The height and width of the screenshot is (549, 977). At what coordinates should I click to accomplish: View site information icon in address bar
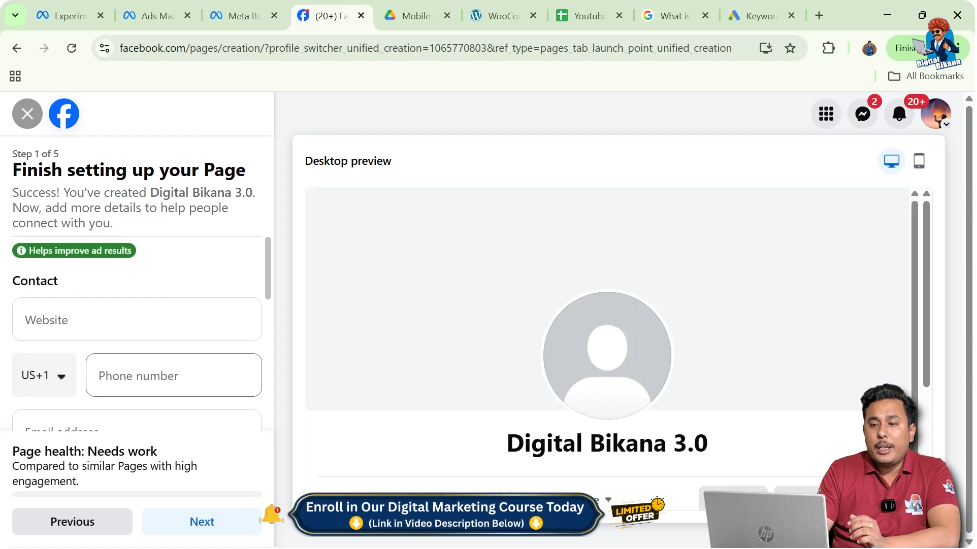(105, 48)
